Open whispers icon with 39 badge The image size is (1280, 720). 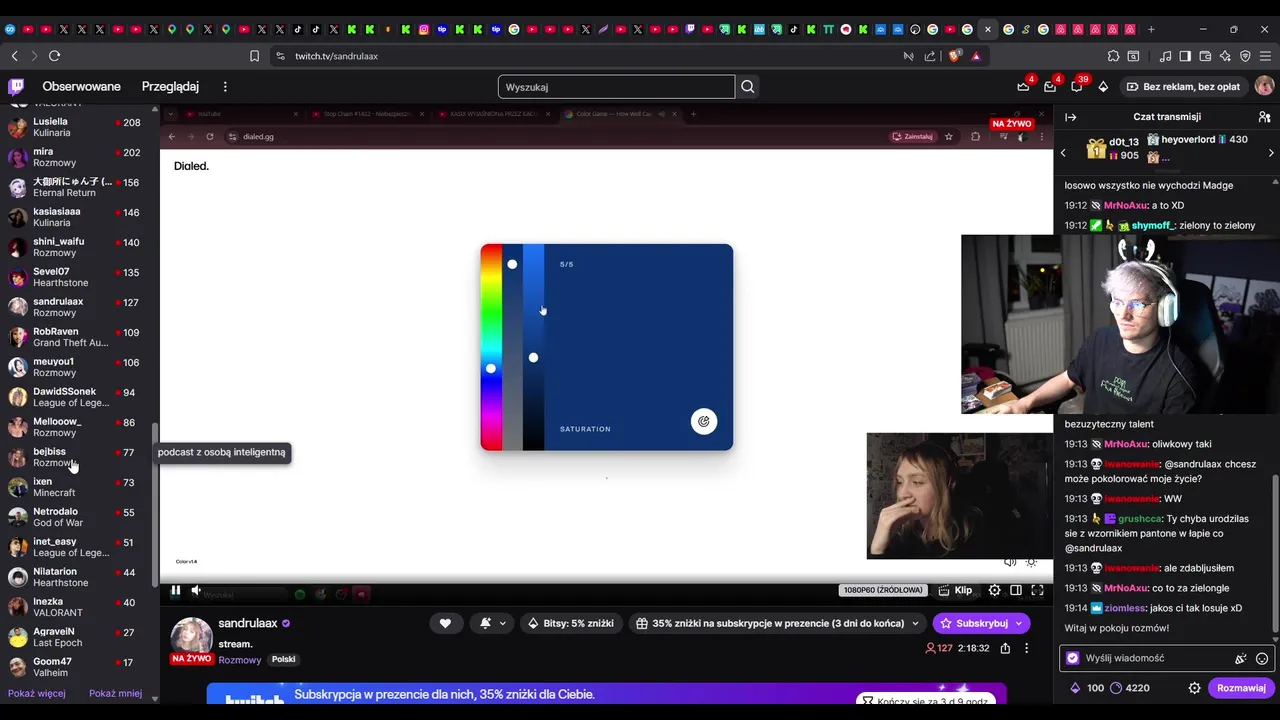pos(1077,87)
